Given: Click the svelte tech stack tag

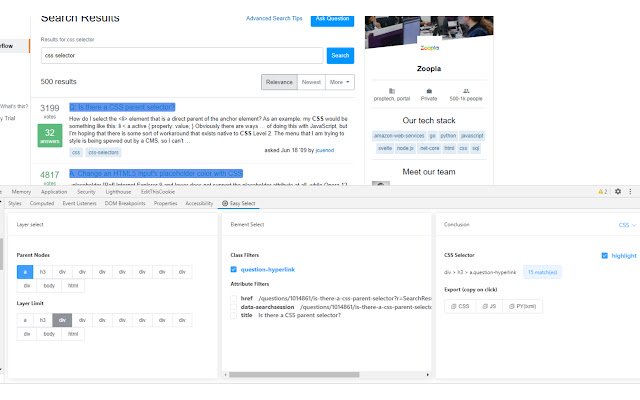Looking at the screenshot, I should (x=384, y=148).
